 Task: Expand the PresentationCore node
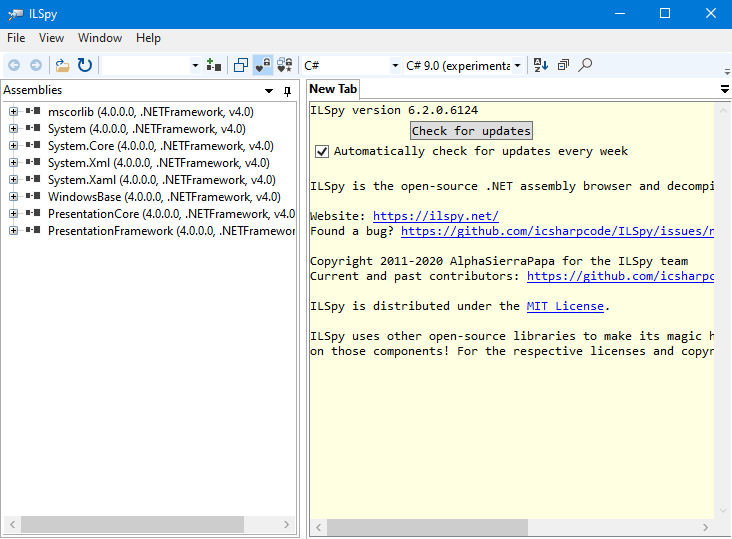tap(14, 213)
